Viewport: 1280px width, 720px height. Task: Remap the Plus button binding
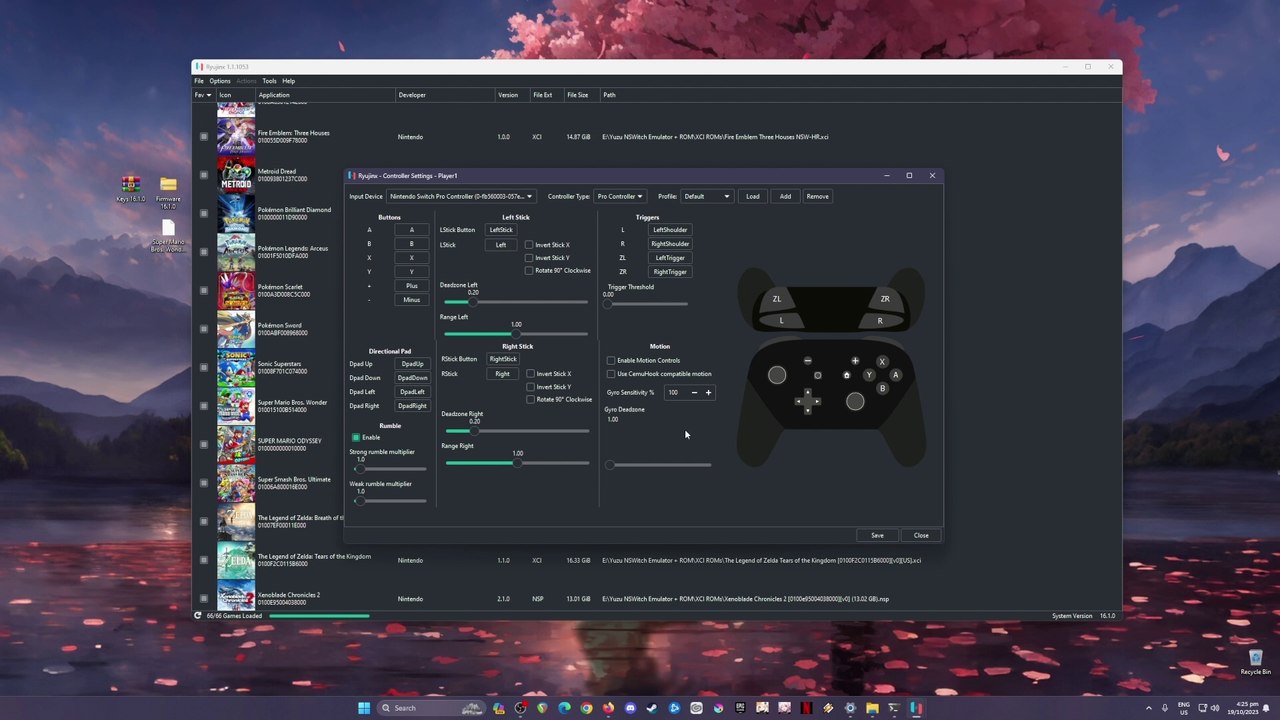(411, 286)
